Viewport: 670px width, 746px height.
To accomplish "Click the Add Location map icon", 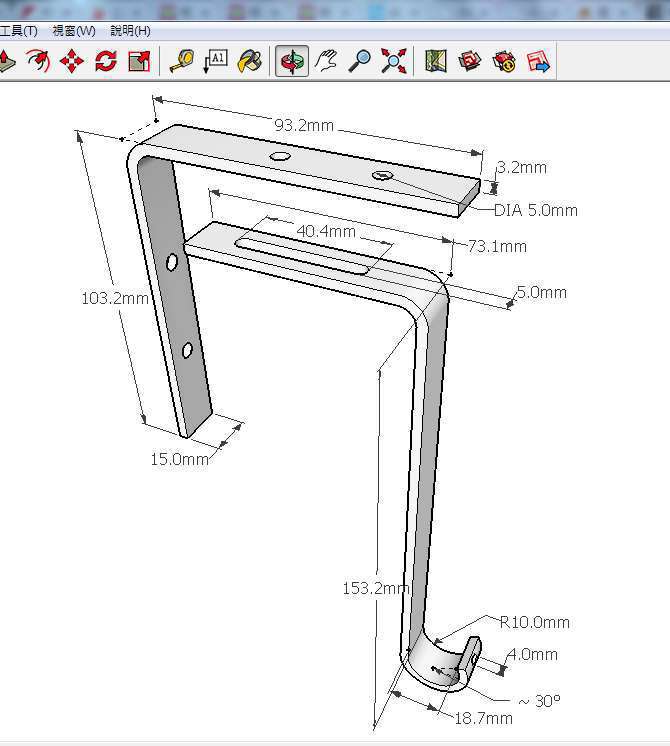I will click(x=435, y=61).
